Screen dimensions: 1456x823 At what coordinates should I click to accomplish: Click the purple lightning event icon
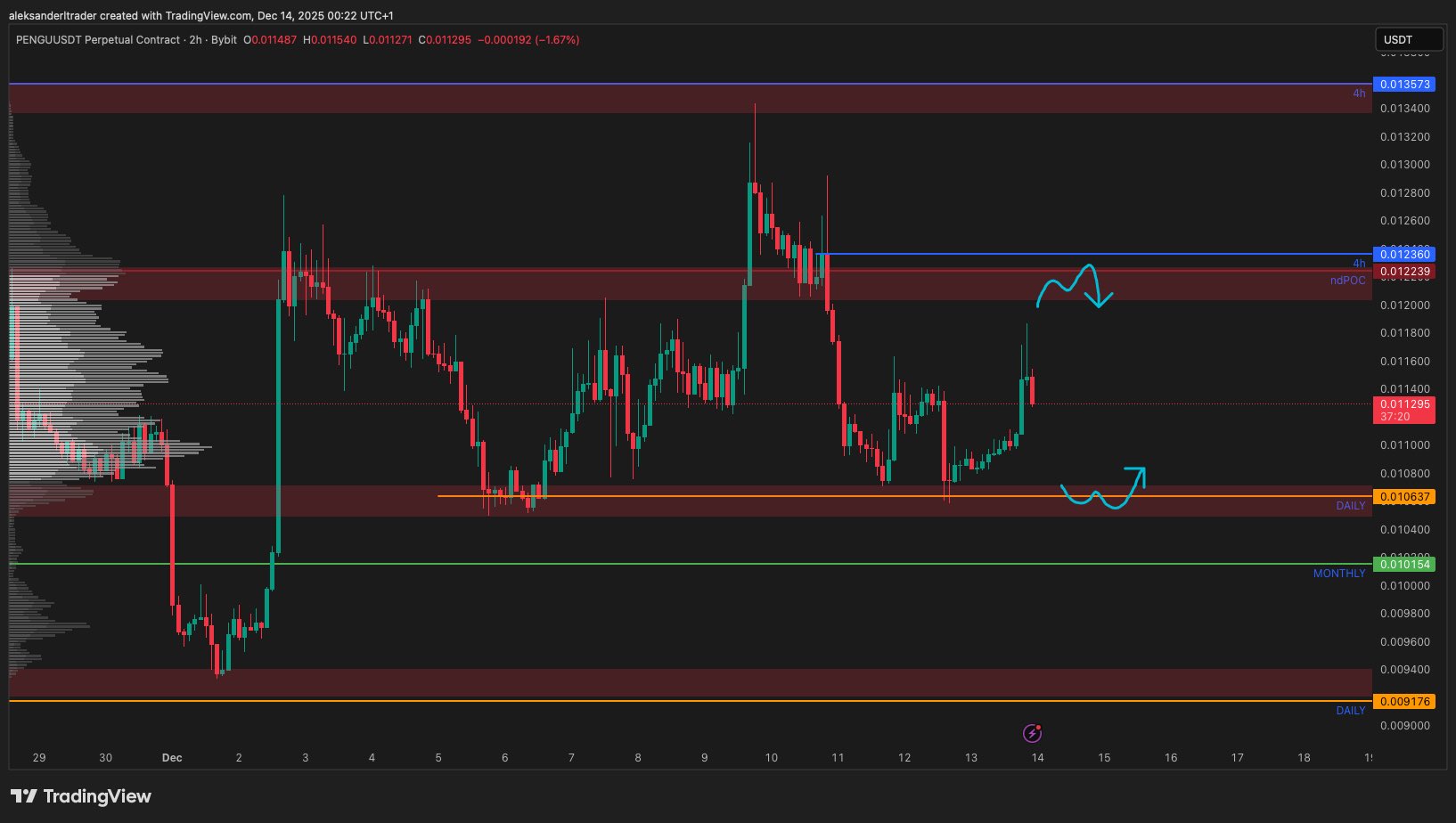tap(1032, 733)
